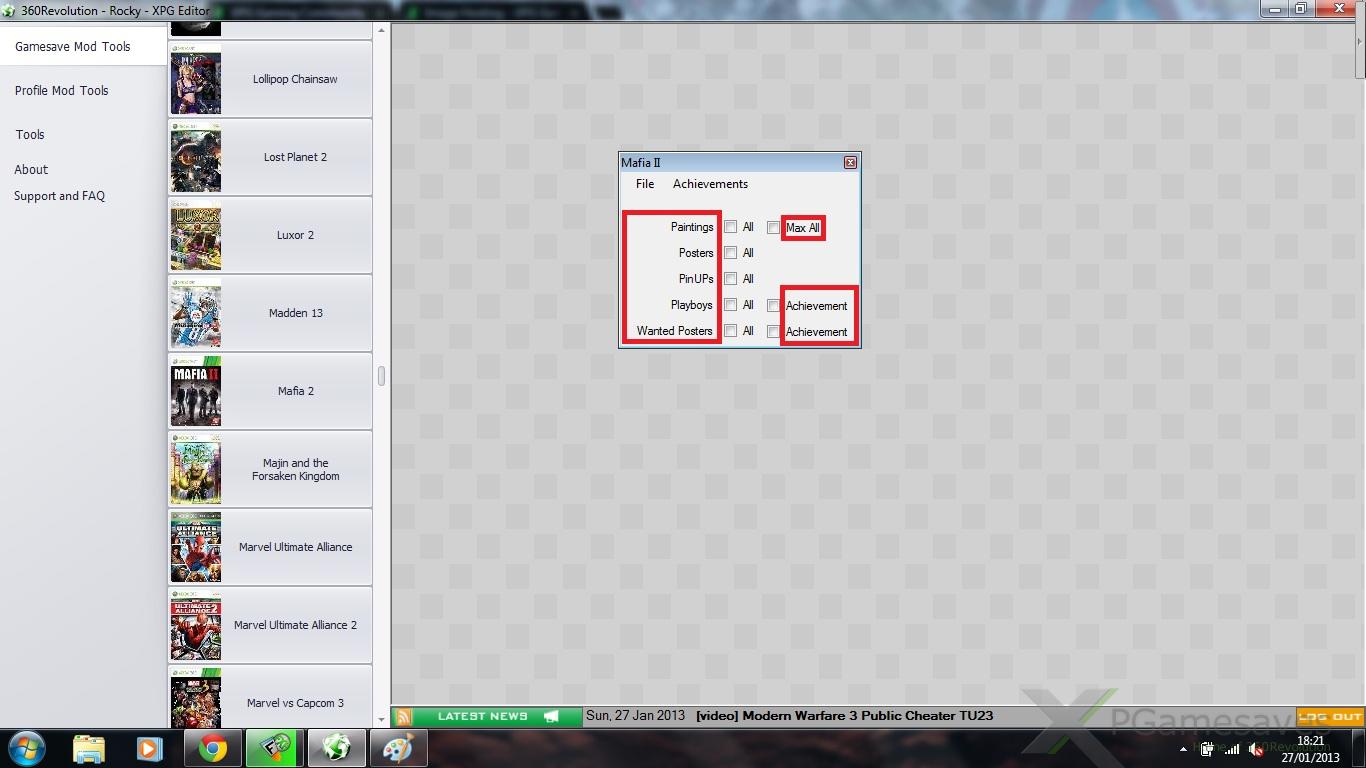Open Google Chrome from the taskbar
The image size is (1366, 768).
[x=212, y=748]
